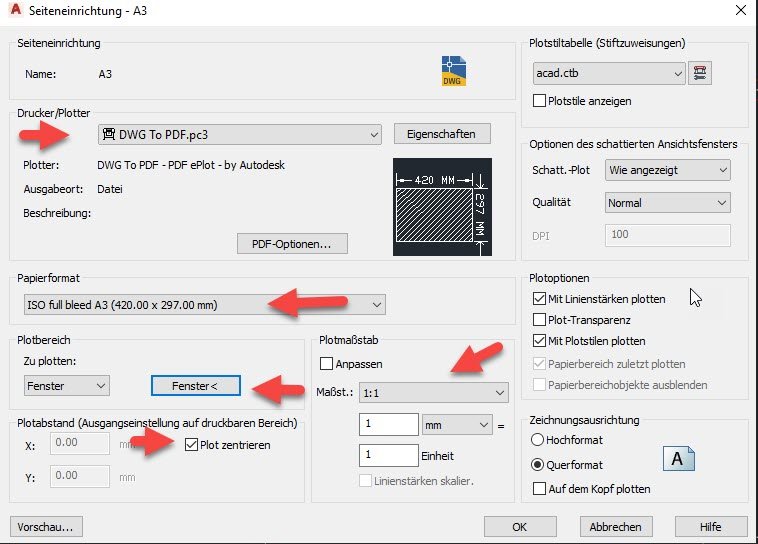Click the X plot offset field

click(x=80, y=443)
